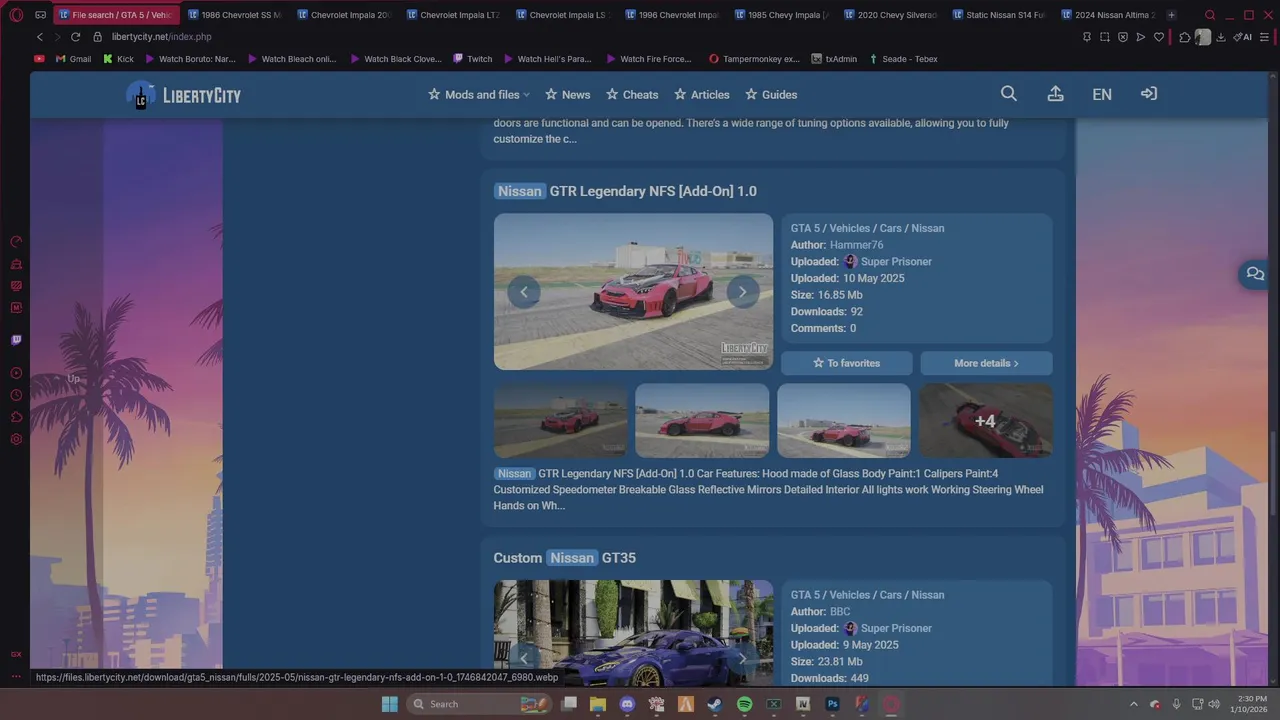The height and width of the screenshot is (720, 1280).
Task: Open the Tampermonkey bookmark
Action: pyautogui.click(x=754, y=59)
